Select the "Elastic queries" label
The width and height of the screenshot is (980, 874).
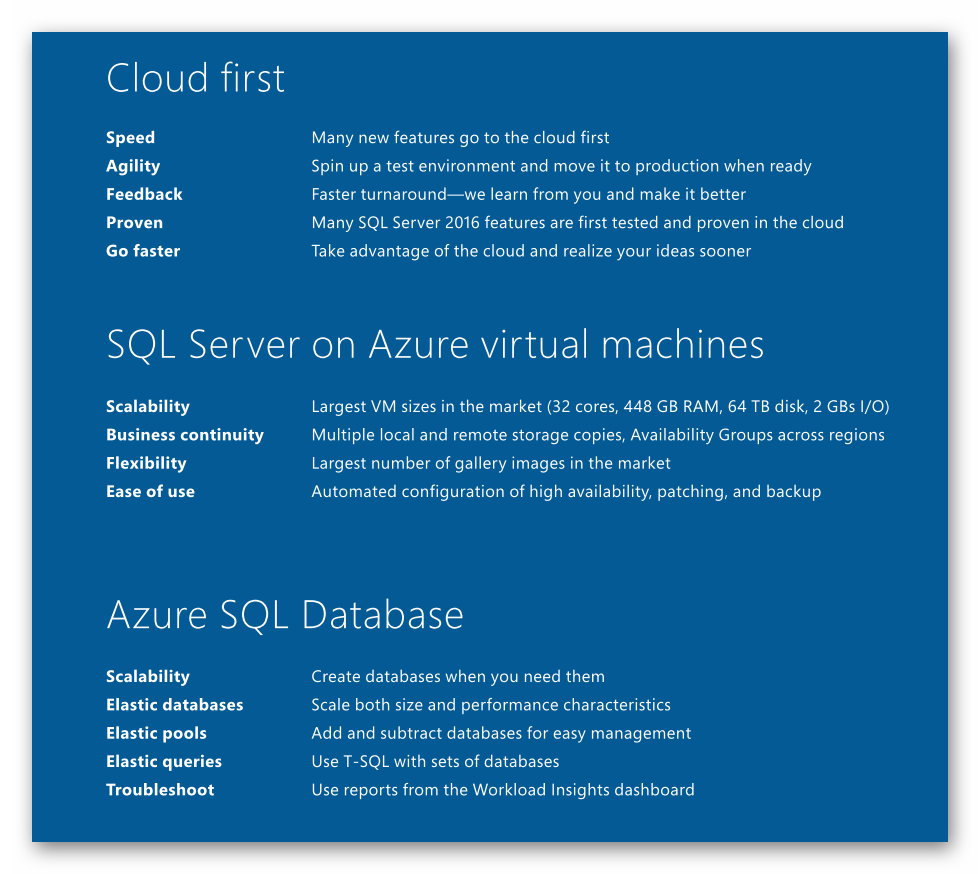(164, 762)
